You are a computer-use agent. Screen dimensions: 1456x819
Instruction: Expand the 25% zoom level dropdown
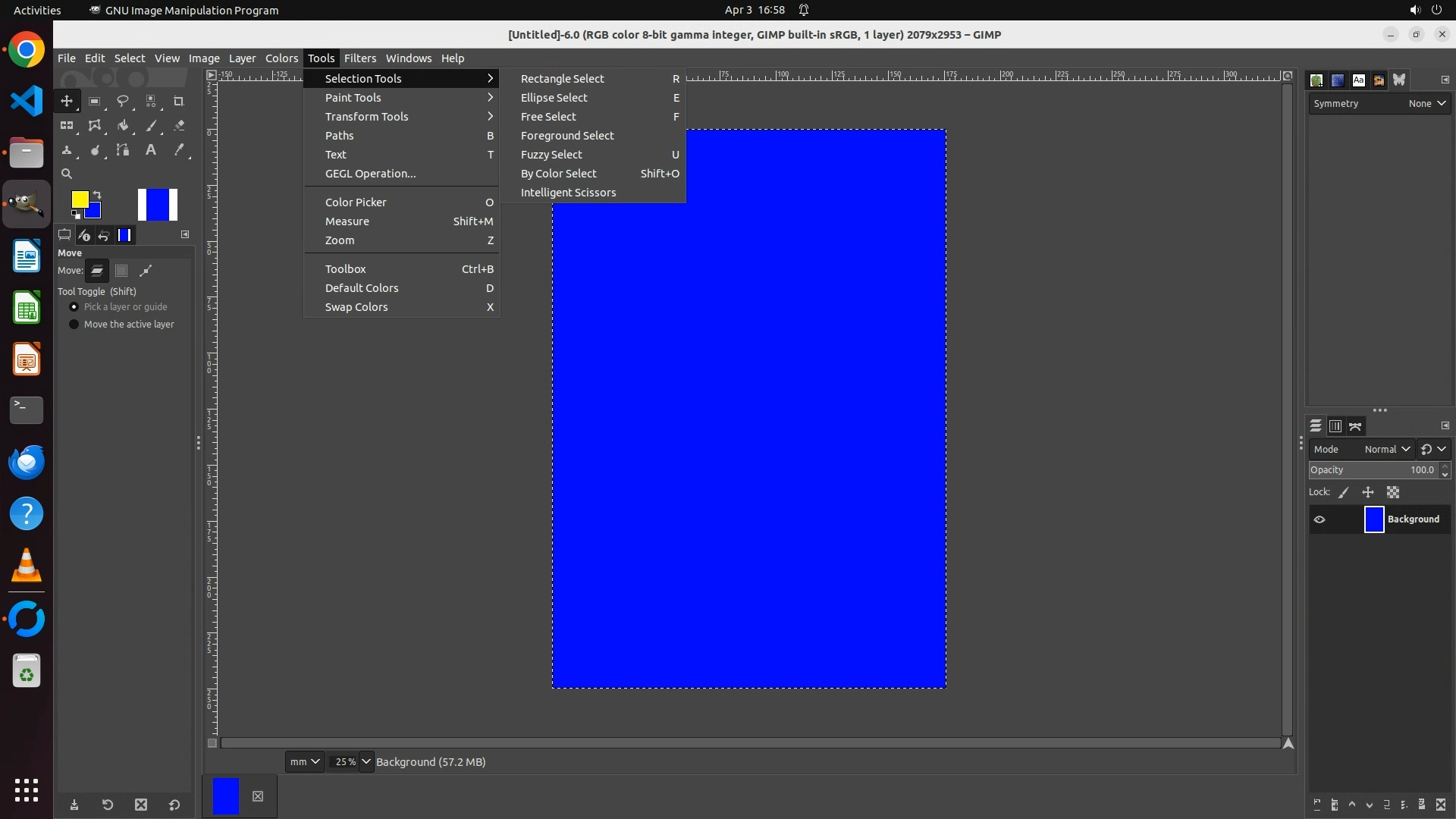tap(366, 761)
